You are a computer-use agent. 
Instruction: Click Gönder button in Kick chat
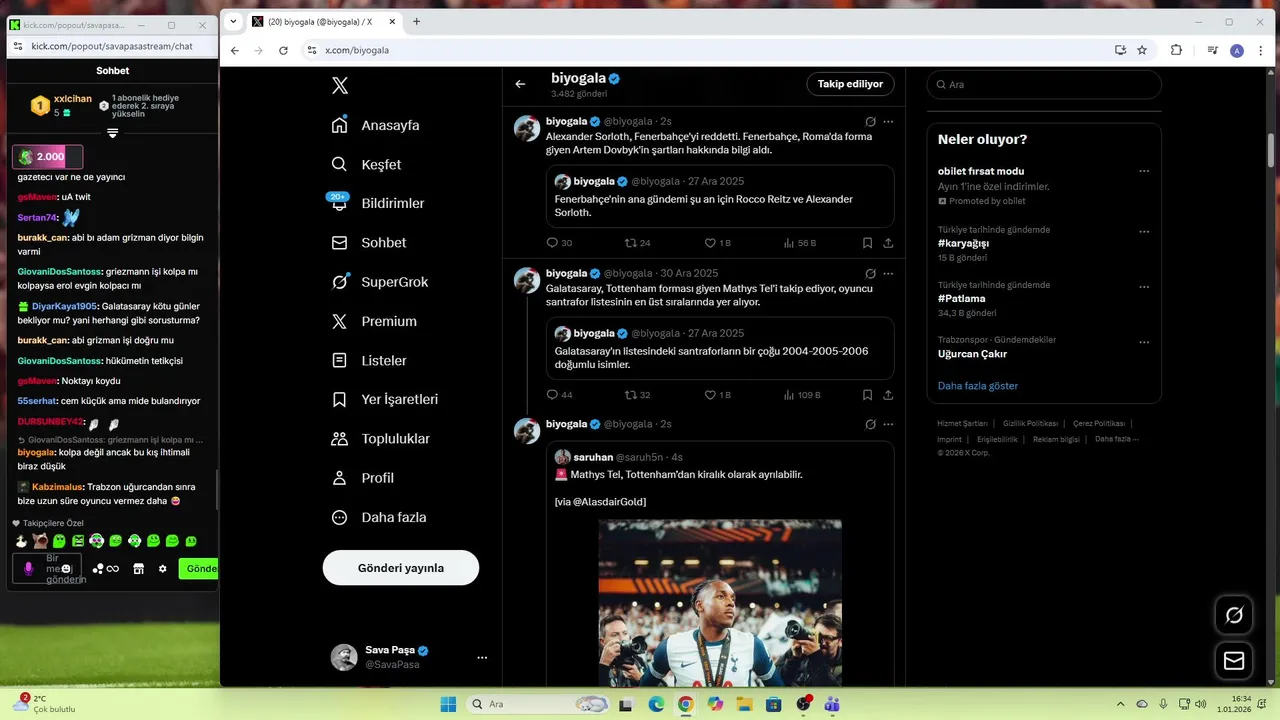tap(199, 568)
